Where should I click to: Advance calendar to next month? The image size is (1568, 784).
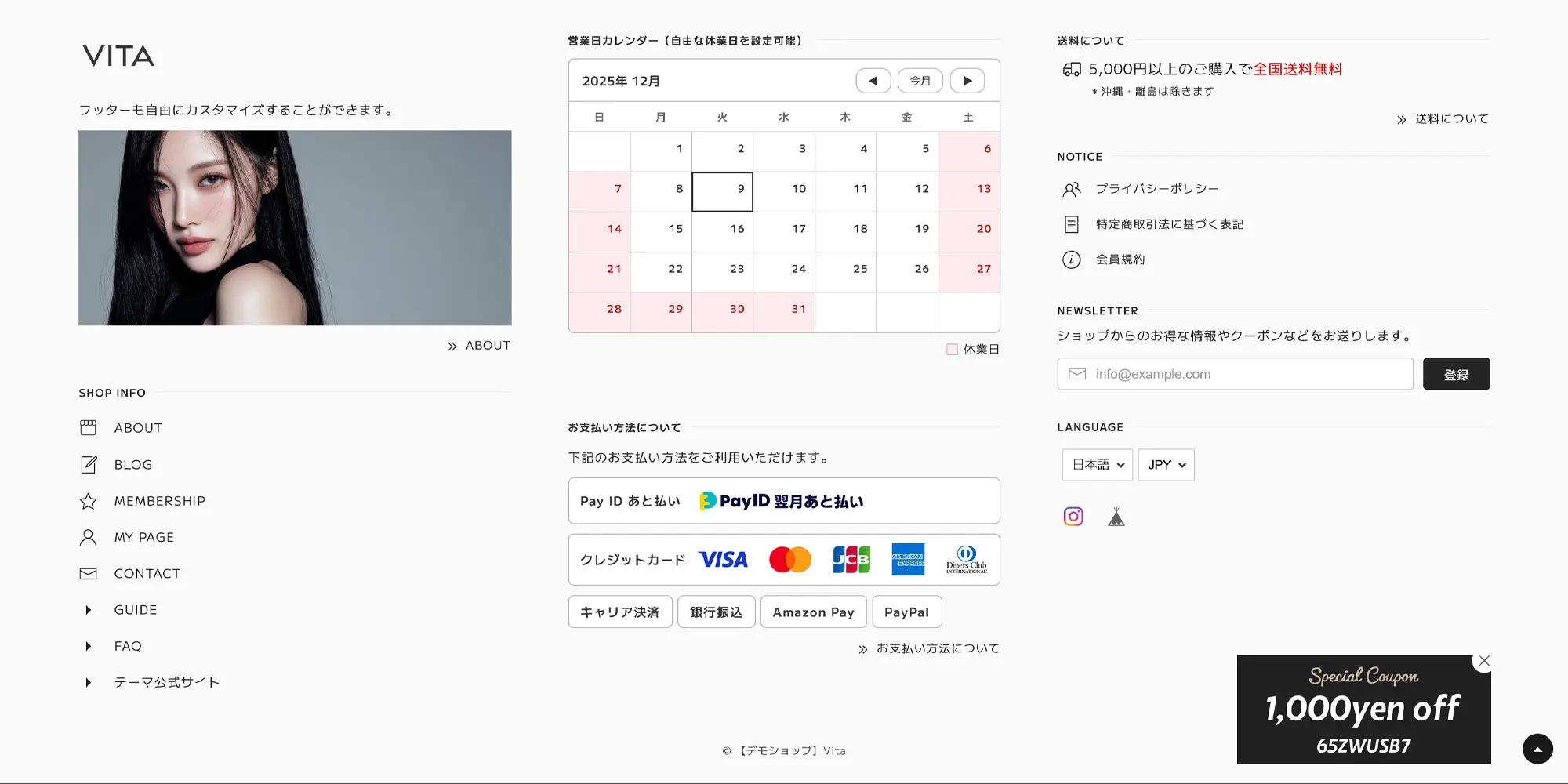tap(967, 81)
